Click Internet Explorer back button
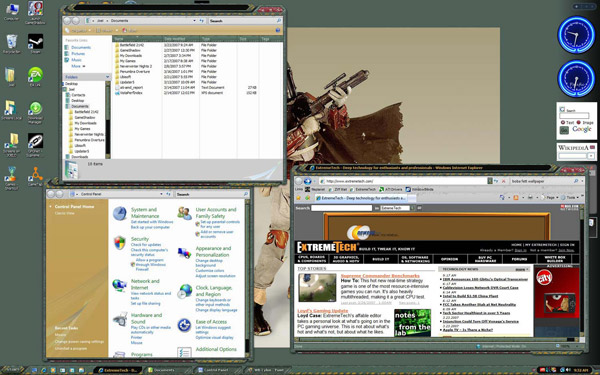Image resolution: width=600 pixels, height=375 pixels. [x=299, y=181]
